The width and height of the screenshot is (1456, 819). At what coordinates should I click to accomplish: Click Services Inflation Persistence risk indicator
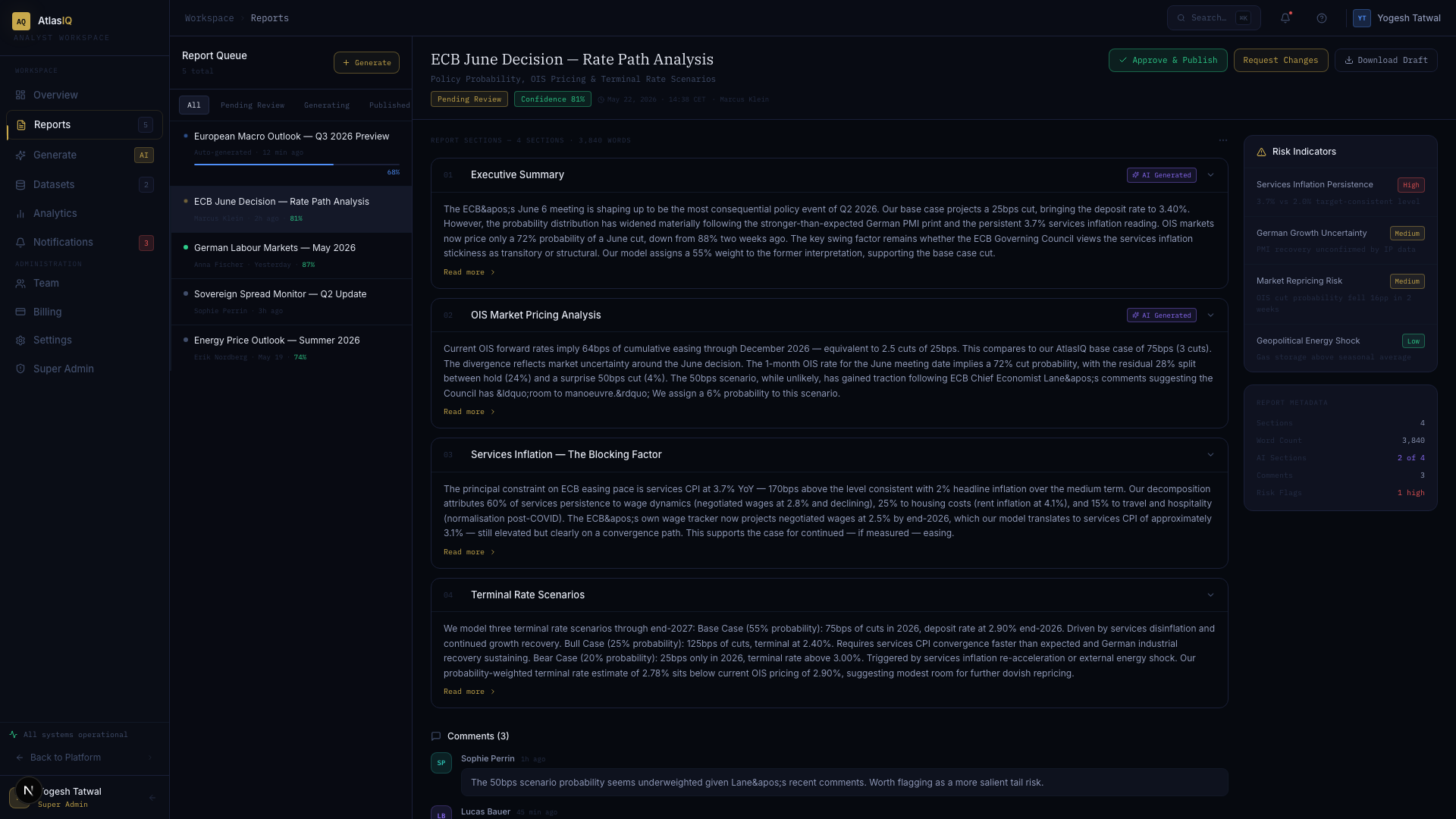1340,193
